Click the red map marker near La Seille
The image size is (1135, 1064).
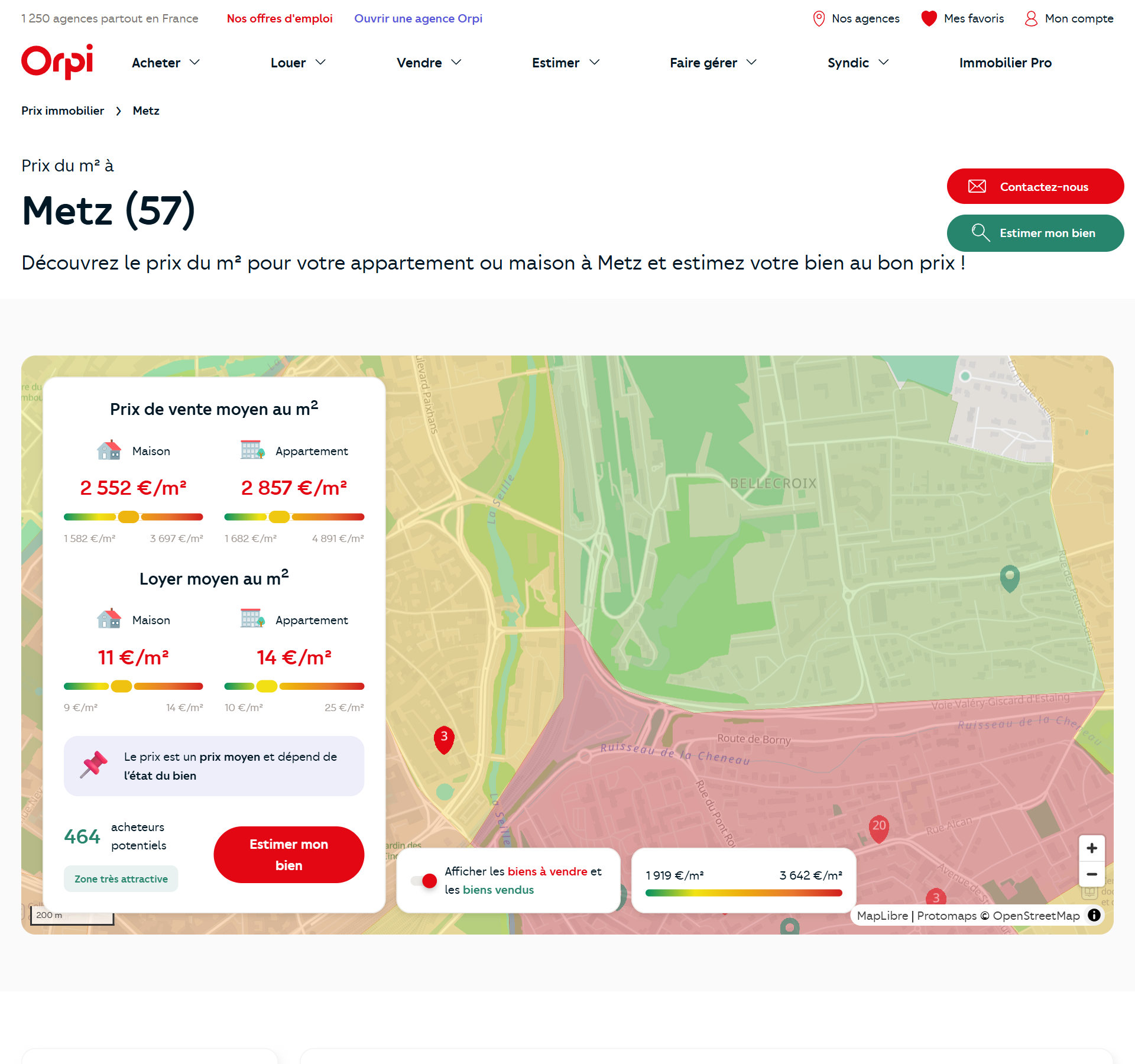point(444,739)
